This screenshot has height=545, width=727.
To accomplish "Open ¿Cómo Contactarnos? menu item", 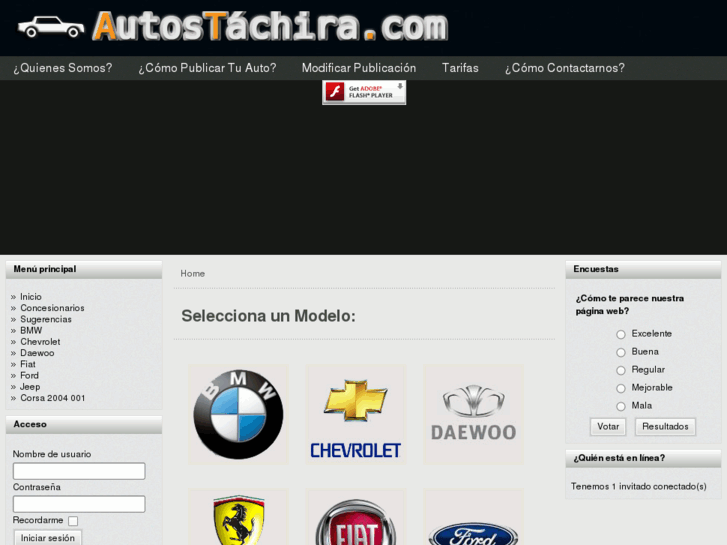I will 565,68.
